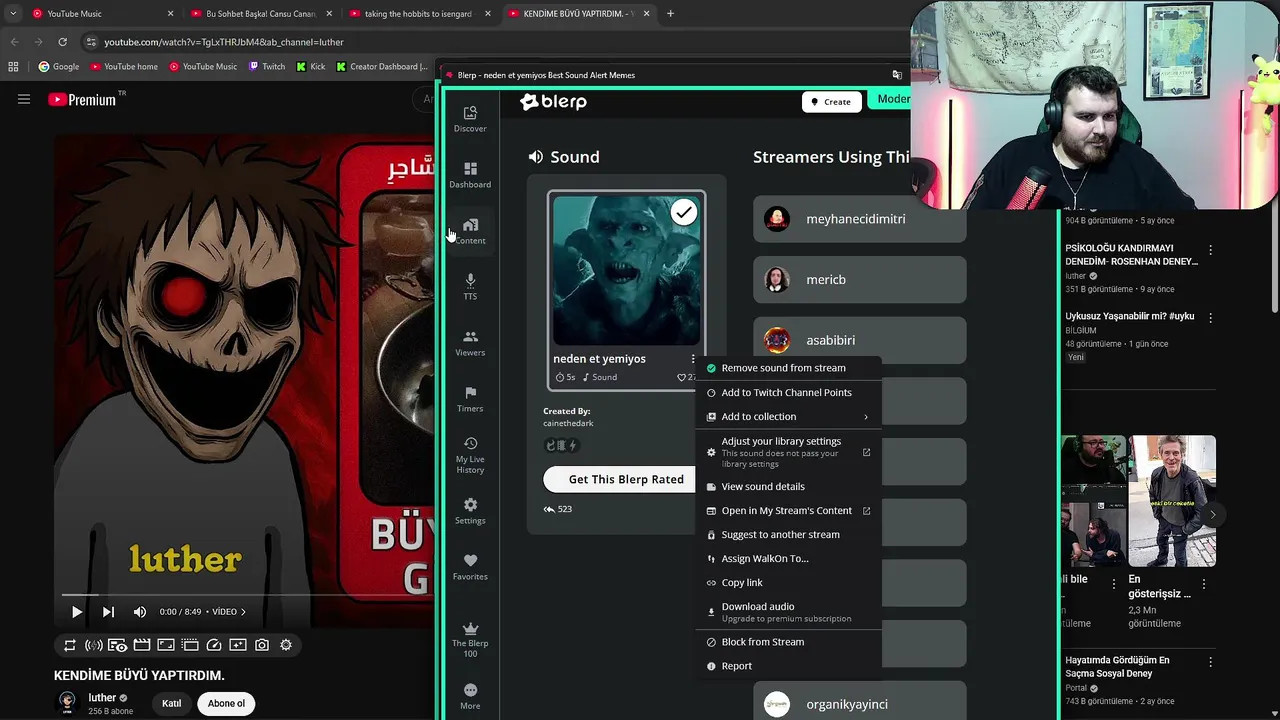Open Favorites heart in Blerp sidebar

point(470,566)
